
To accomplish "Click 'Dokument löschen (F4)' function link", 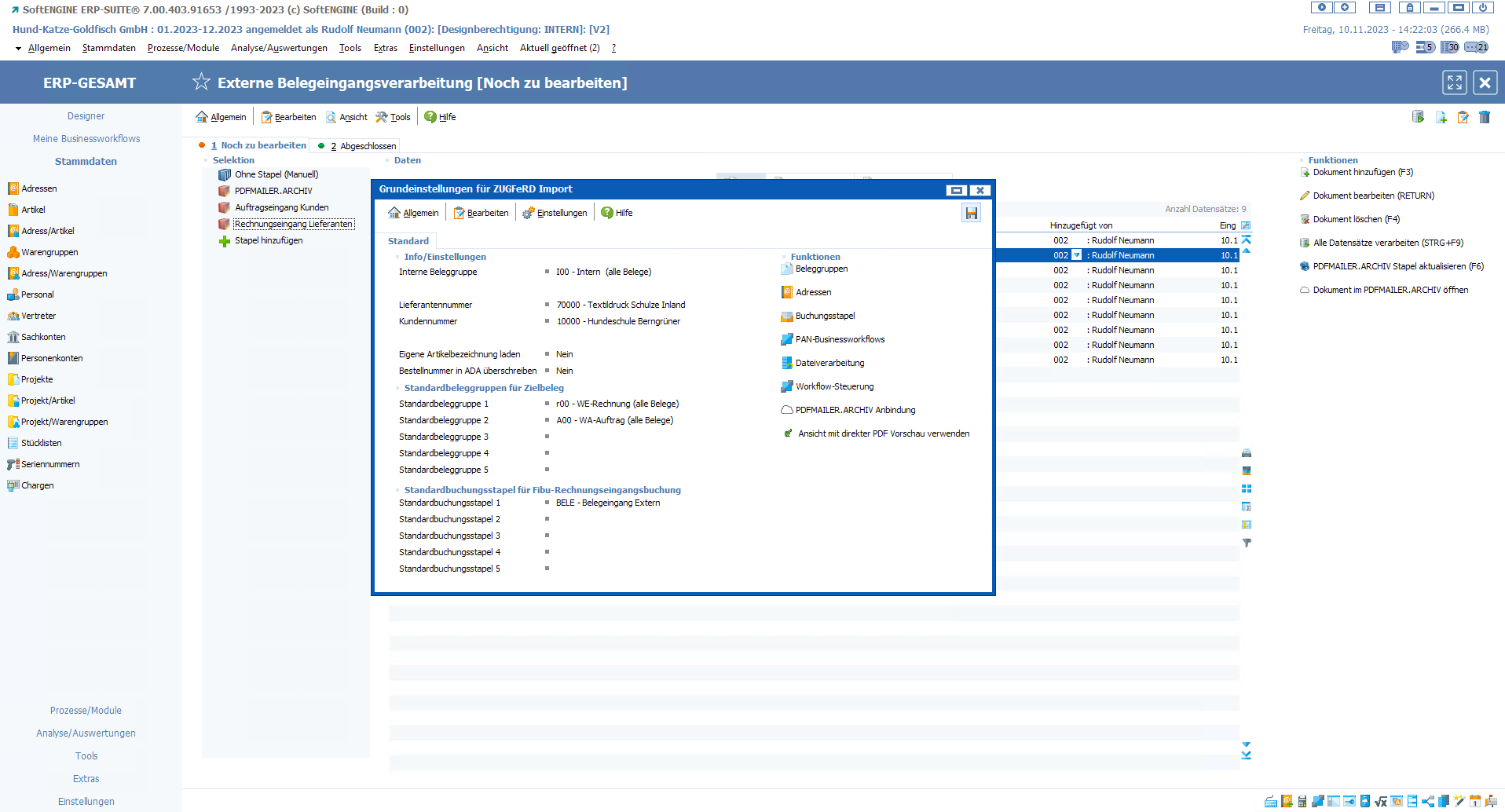I will click(x=1356, y=219).
